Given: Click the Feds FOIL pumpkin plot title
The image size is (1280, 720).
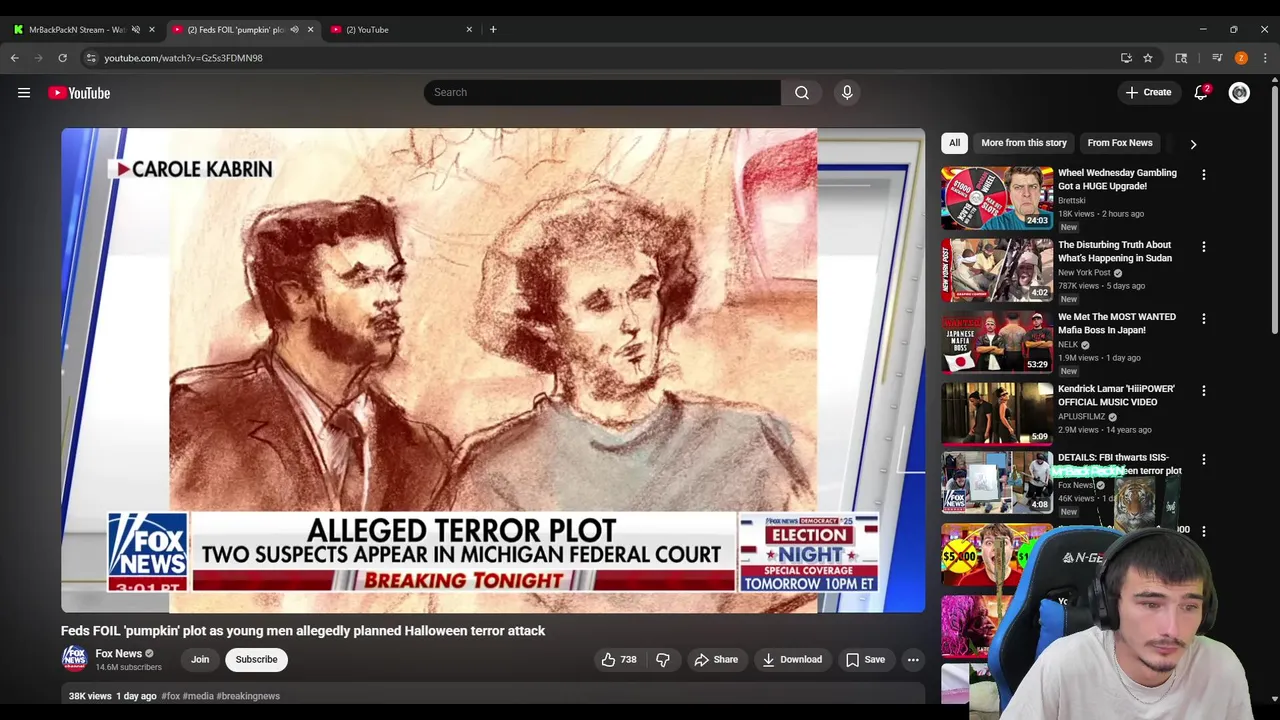Looking at the screenshot, I should tap(303, 631).
